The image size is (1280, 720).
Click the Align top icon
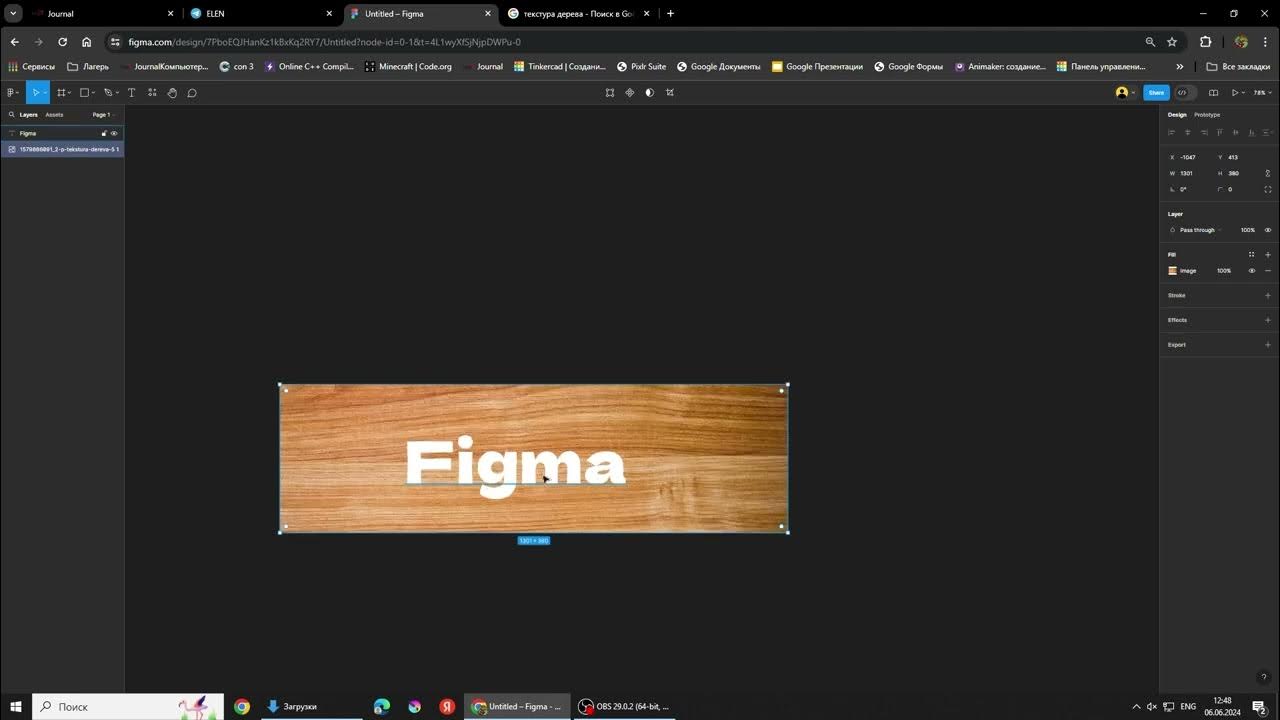tap(1220, 132)
